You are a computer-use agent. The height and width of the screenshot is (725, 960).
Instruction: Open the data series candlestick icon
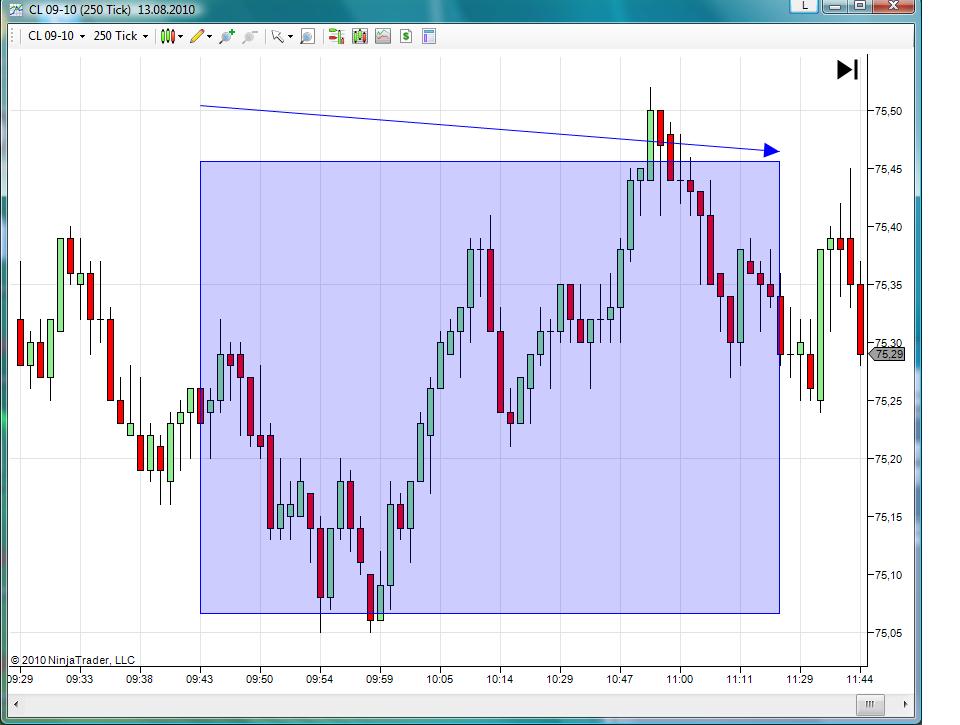[360, 37]
